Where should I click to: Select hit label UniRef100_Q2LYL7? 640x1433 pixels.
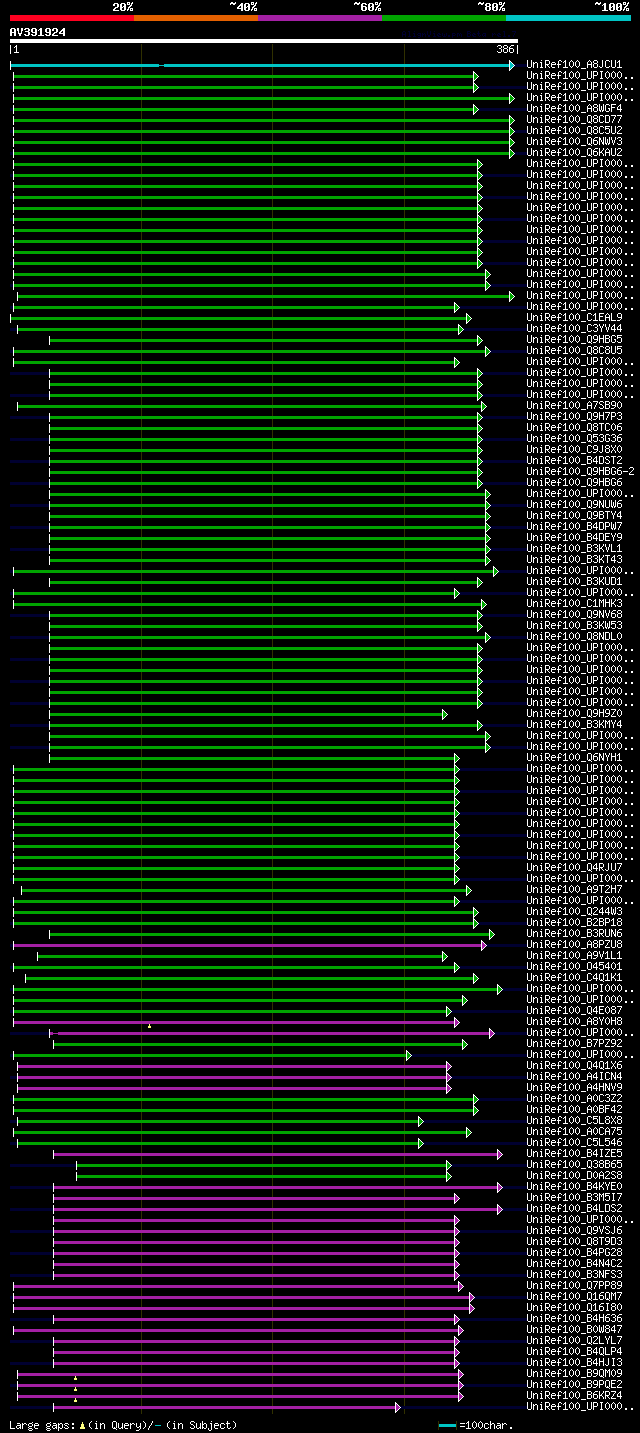click(575, 1341)
